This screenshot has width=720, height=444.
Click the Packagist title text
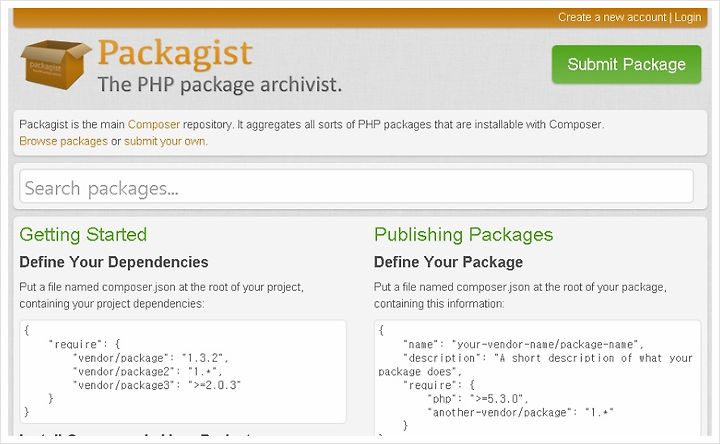point(175,53)
